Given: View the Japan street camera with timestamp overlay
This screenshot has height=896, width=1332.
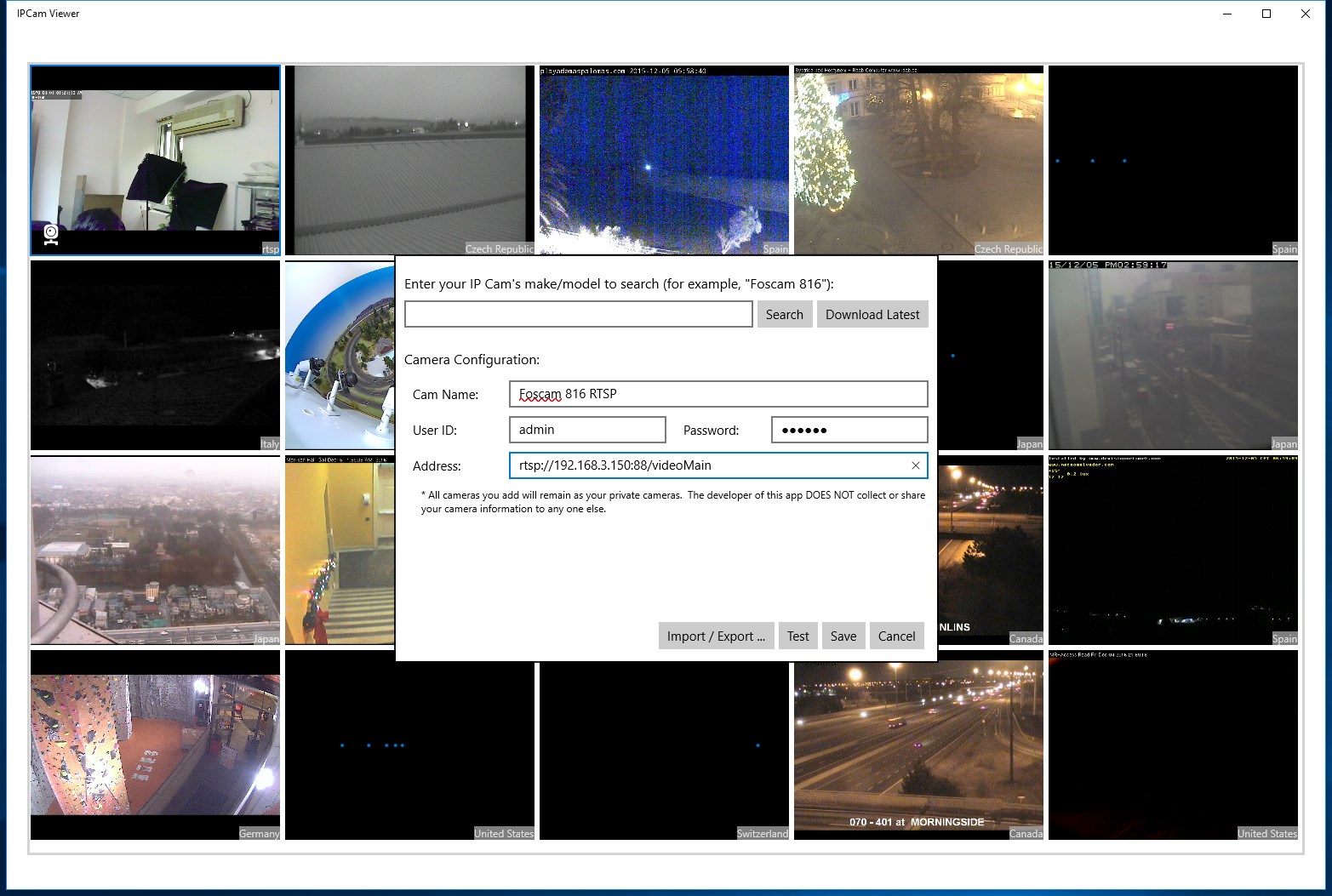Looking at the screenshot, I should pos(1172,355).
